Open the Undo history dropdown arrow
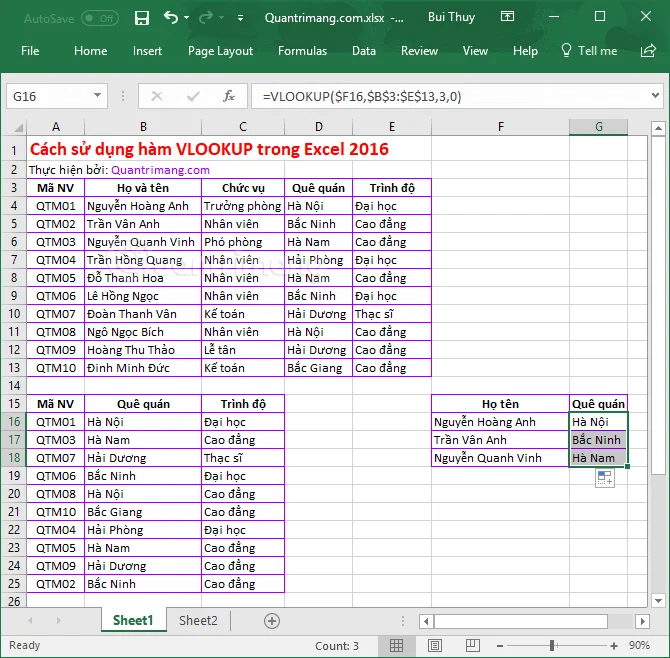This screenshot has height=658, width=670. pos(187,18)
